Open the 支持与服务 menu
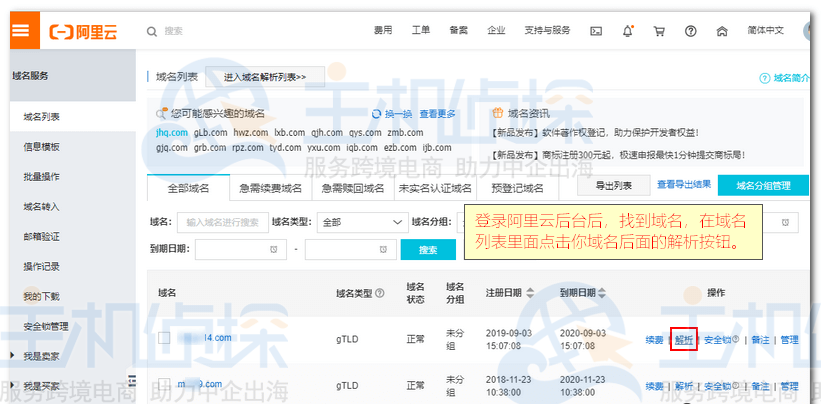The width and height of the screenshot is (821, 404). point(547,30)
